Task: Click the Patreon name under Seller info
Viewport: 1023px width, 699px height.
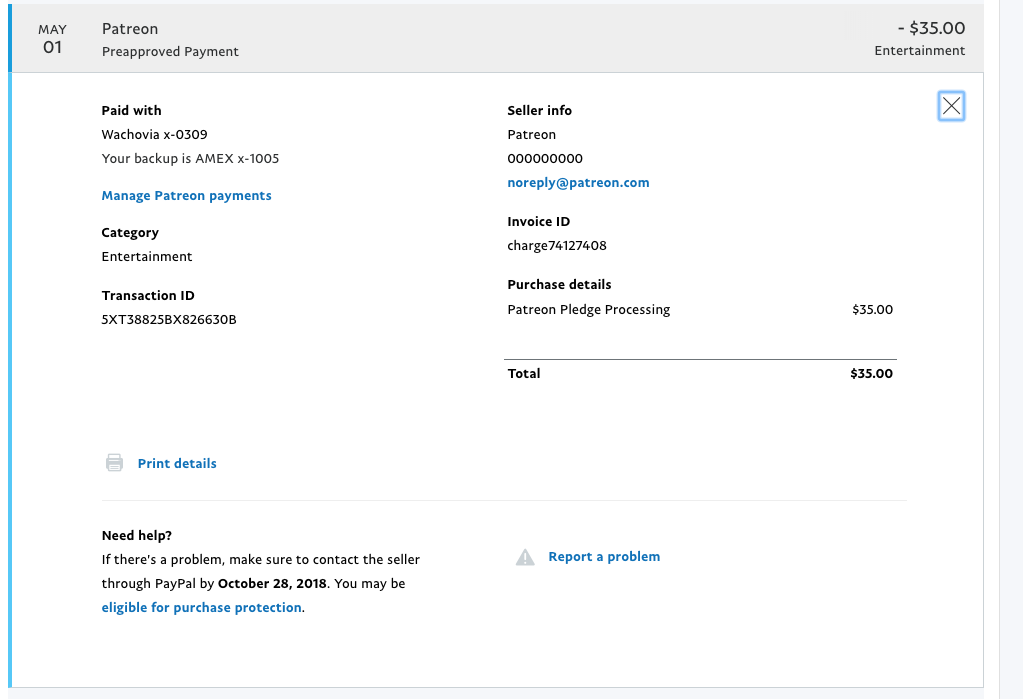Action: point(532,134)
